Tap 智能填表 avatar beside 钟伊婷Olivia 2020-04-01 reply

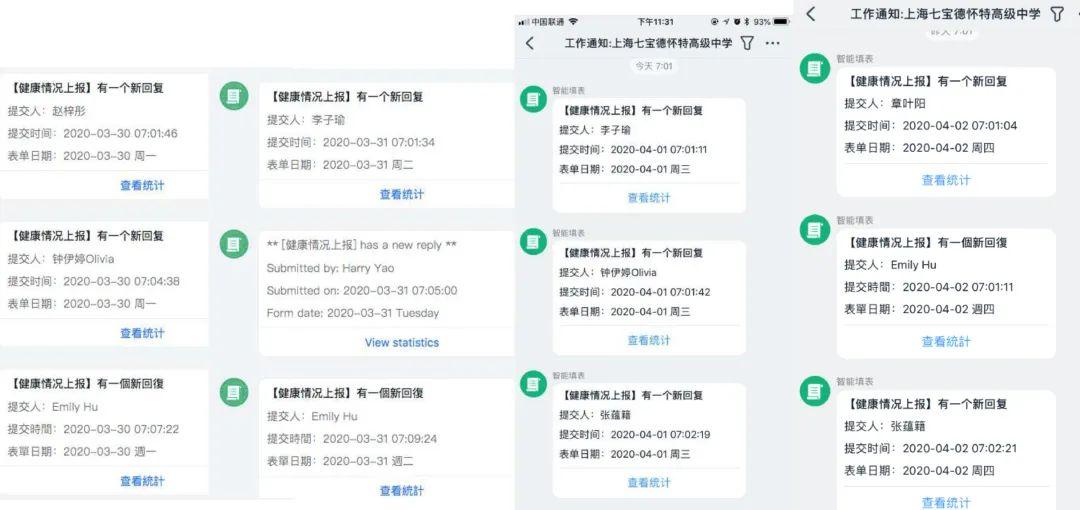(533, 241)
